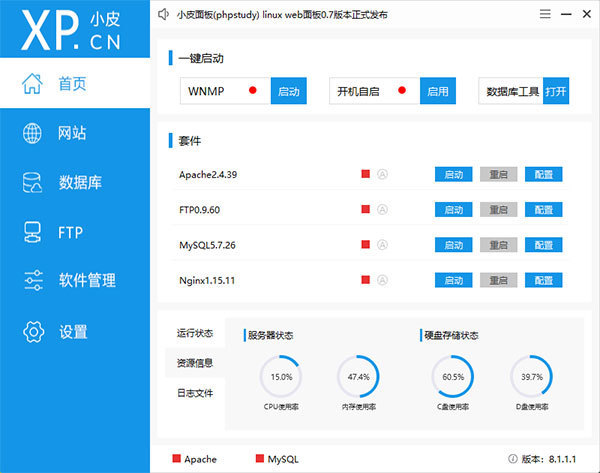Switch to 运行状态 tab
This screenshot has height=473, width=600.
(195, 333)
